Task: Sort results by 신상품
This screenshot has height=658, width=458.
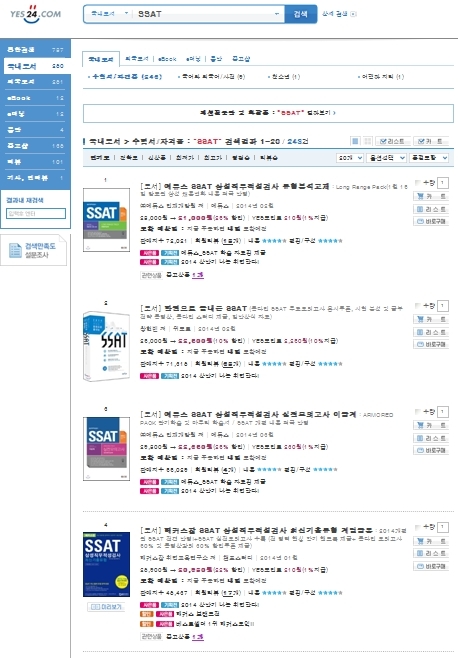Action: click(x=156, y=158)
